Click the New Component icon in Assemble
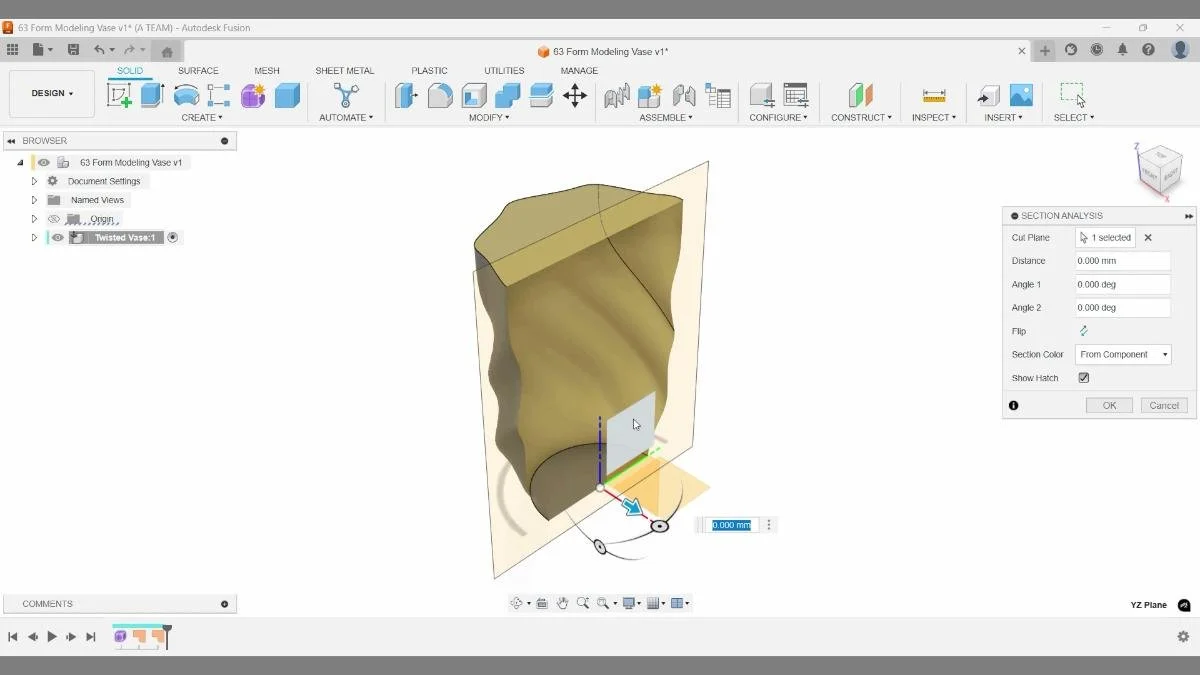1200x675 pixels. pos(649,95)
